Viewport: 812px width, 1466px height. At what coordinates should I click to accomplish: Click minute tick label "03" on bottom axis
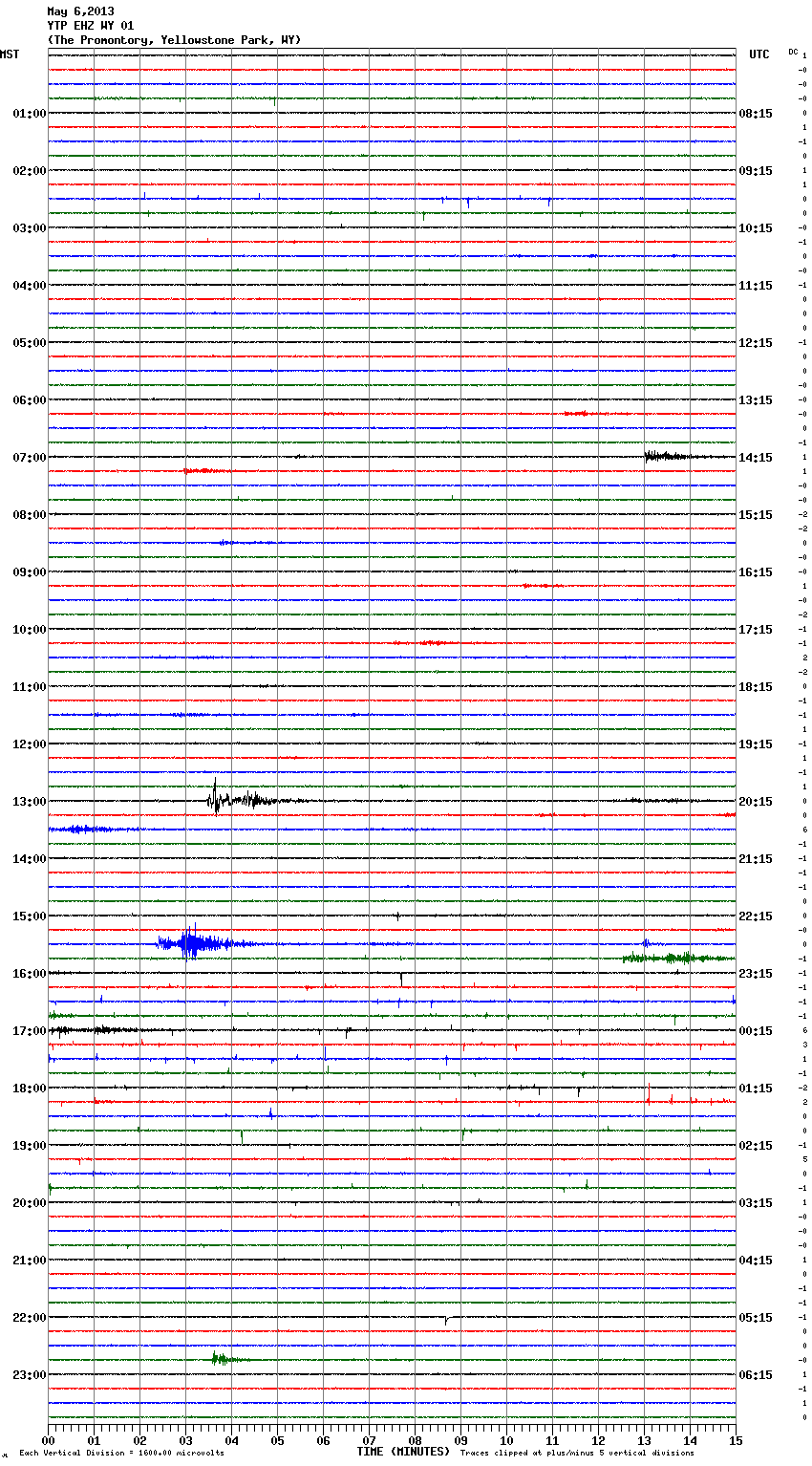[x=185, y=1440]
